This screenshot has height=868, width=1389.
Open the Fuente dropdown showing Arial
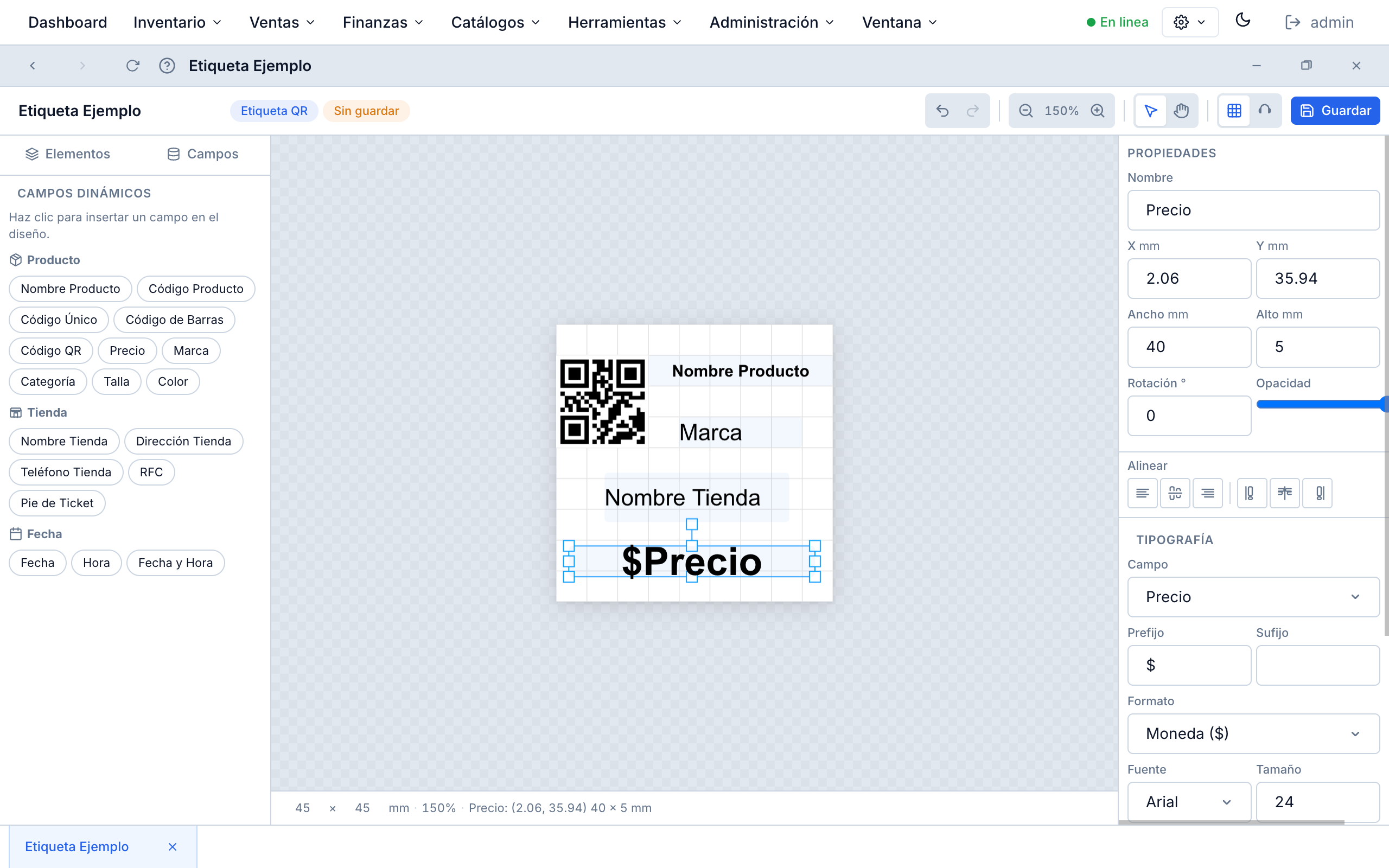tap(1188, 801)
